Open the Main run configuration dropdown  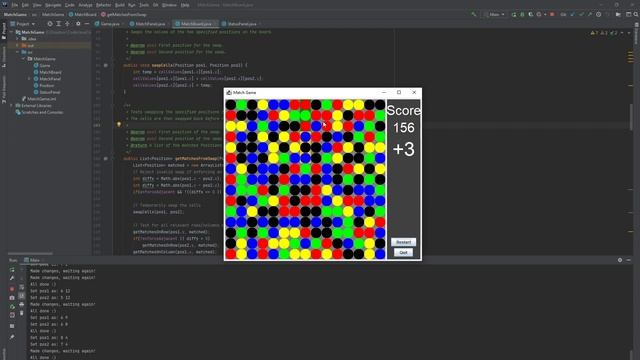pos(494,14)
